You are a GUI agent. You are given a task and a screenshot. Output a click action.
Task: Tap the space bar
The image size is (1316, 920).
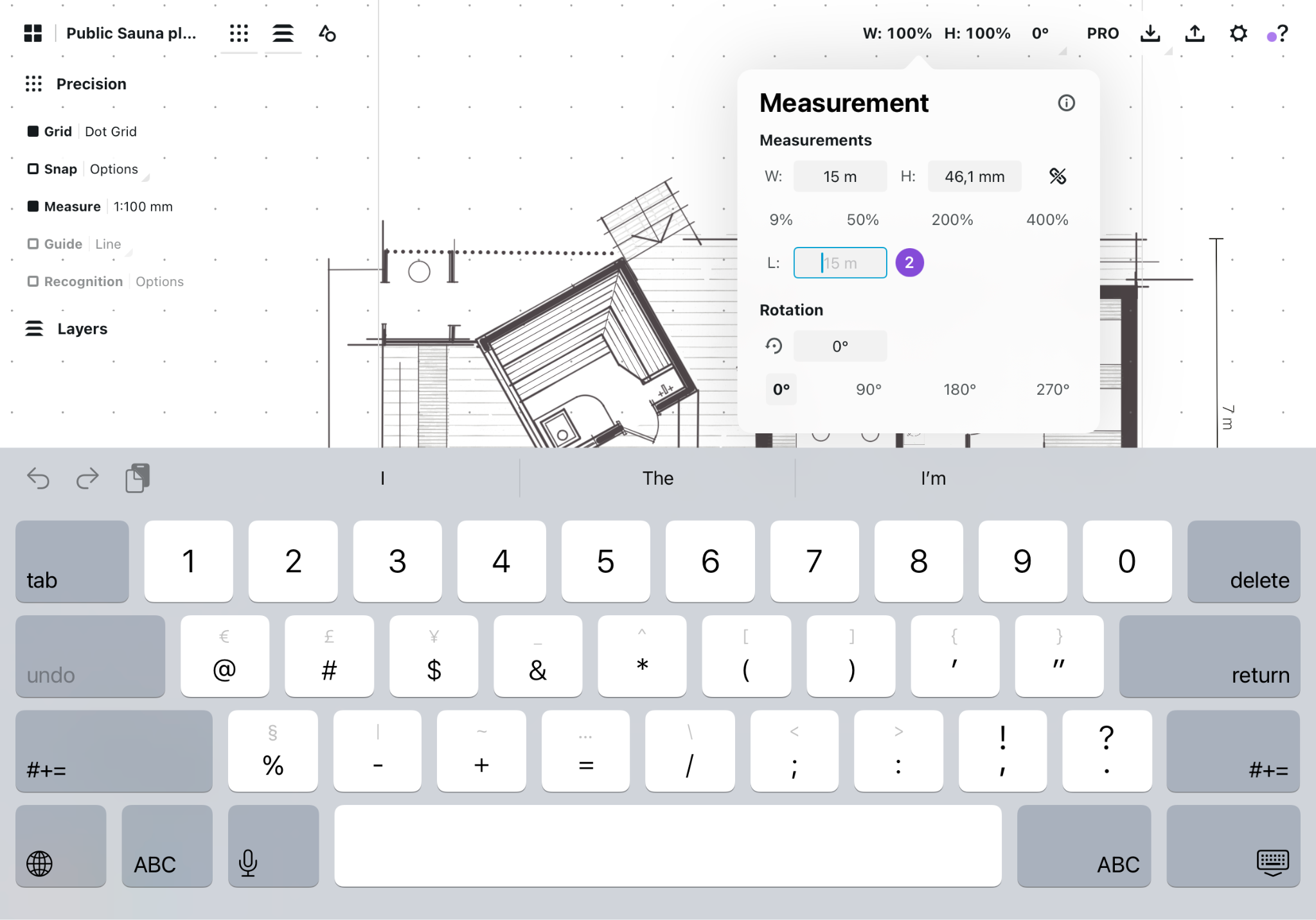(668, 846)
